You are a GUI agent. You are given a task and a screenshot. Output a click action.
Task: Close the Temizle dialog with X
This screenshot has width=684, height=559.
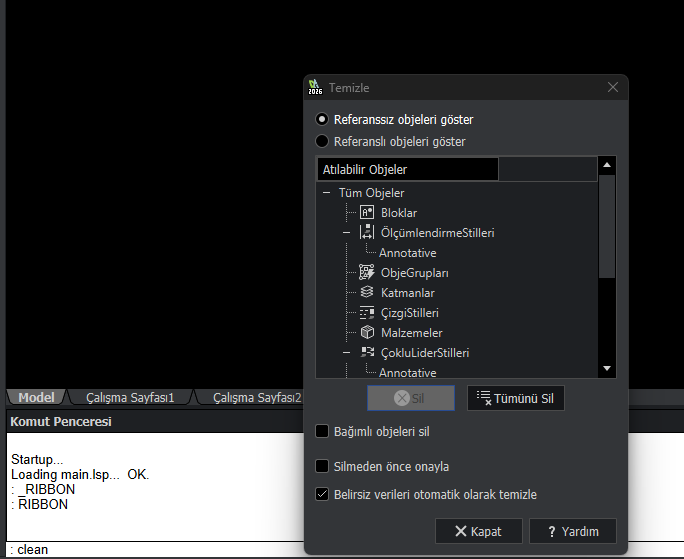click(x=613, y=87)
